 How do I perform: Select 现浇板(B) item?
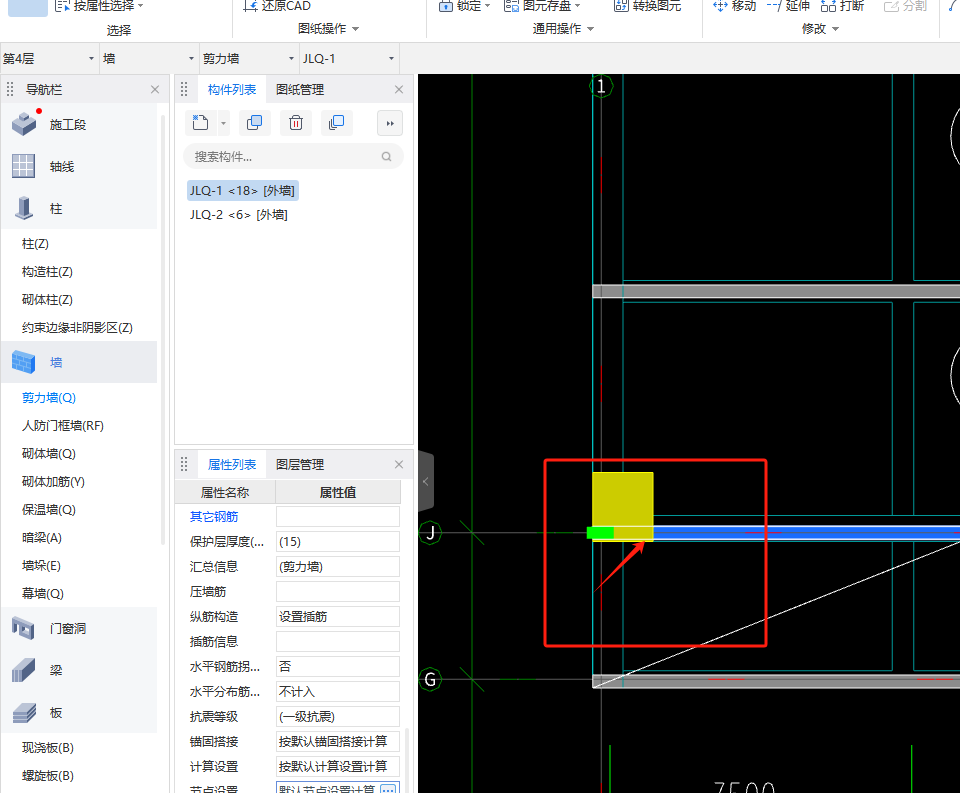click(x=48, y=748)
